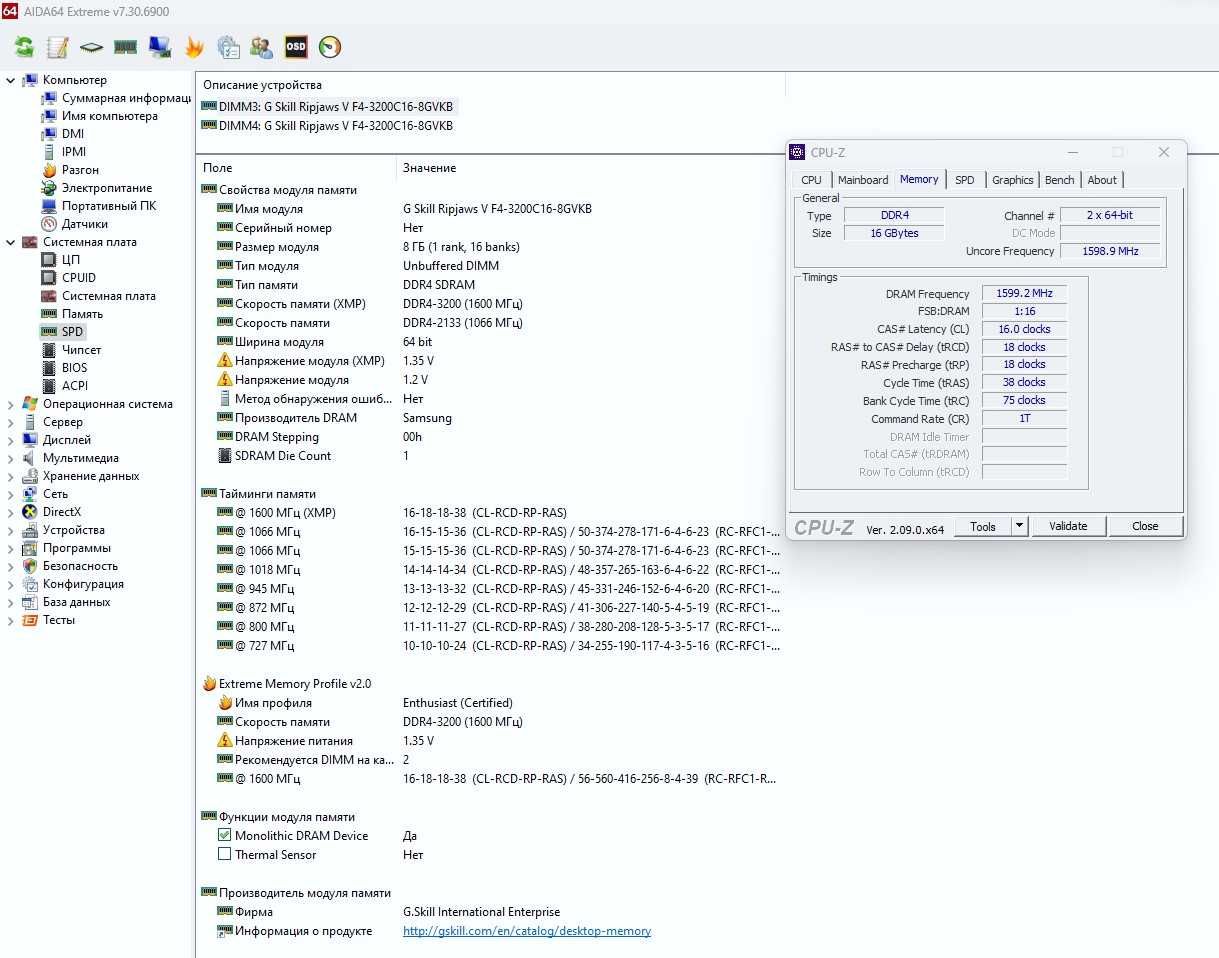Click the Tools button in CPU-Z
Image resolution: width=1219 pixels, height=958 pixels.
point(983,526)
